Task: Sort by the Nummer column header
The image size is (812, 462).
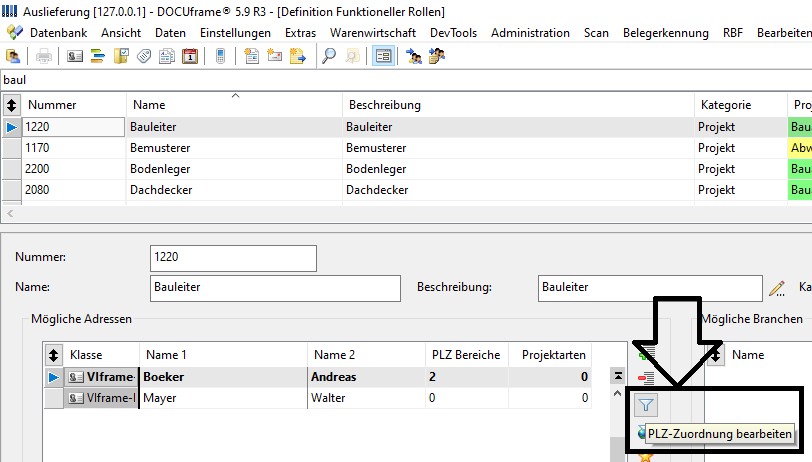Action: tap(74, 105)
